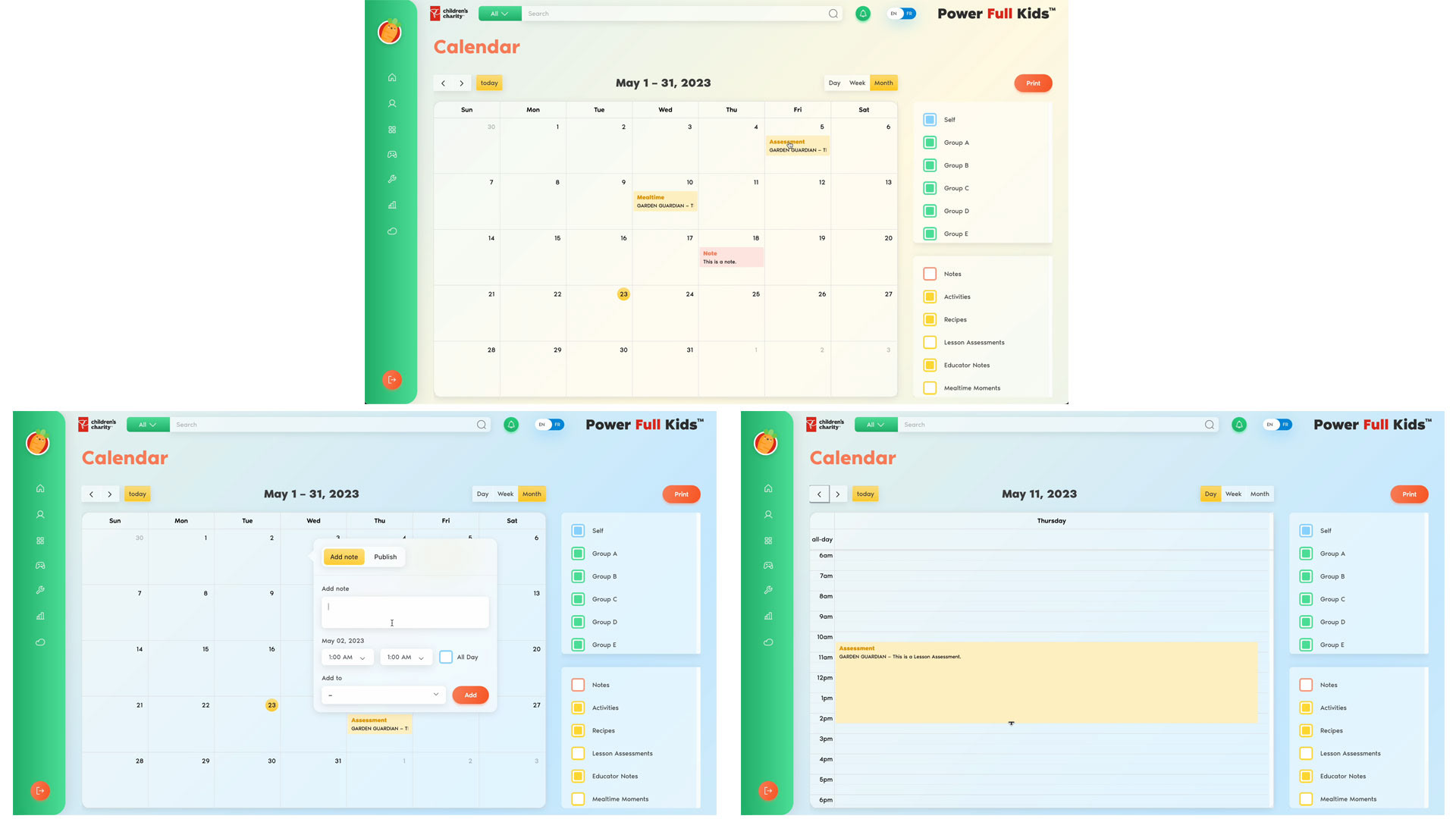The height and width of the screenshot is (819, 1456).
Task: Click the pink Note event on May 18
Action: pos(731,258)
